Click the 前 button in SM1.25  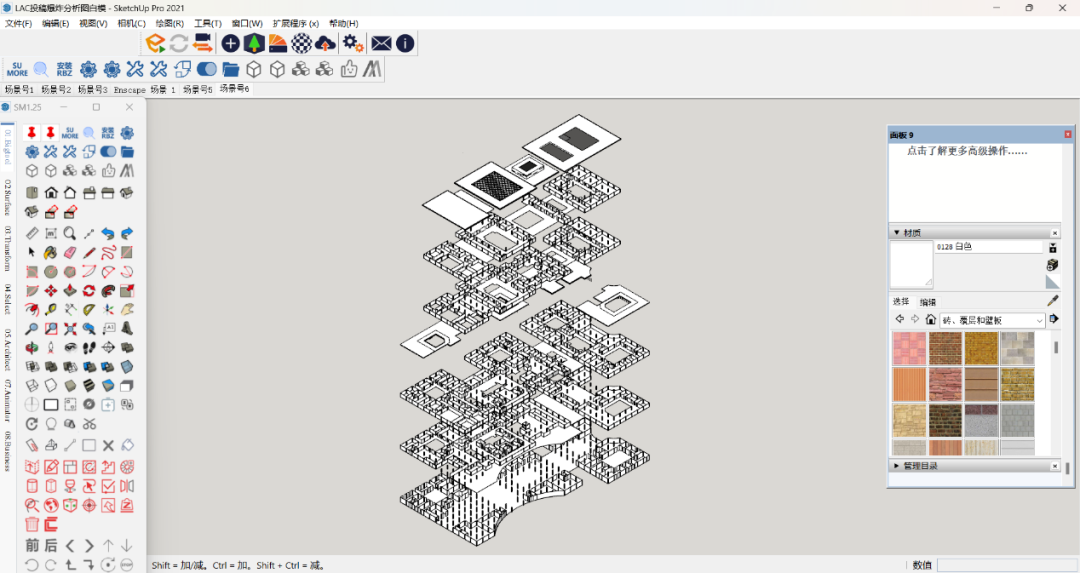32,545
